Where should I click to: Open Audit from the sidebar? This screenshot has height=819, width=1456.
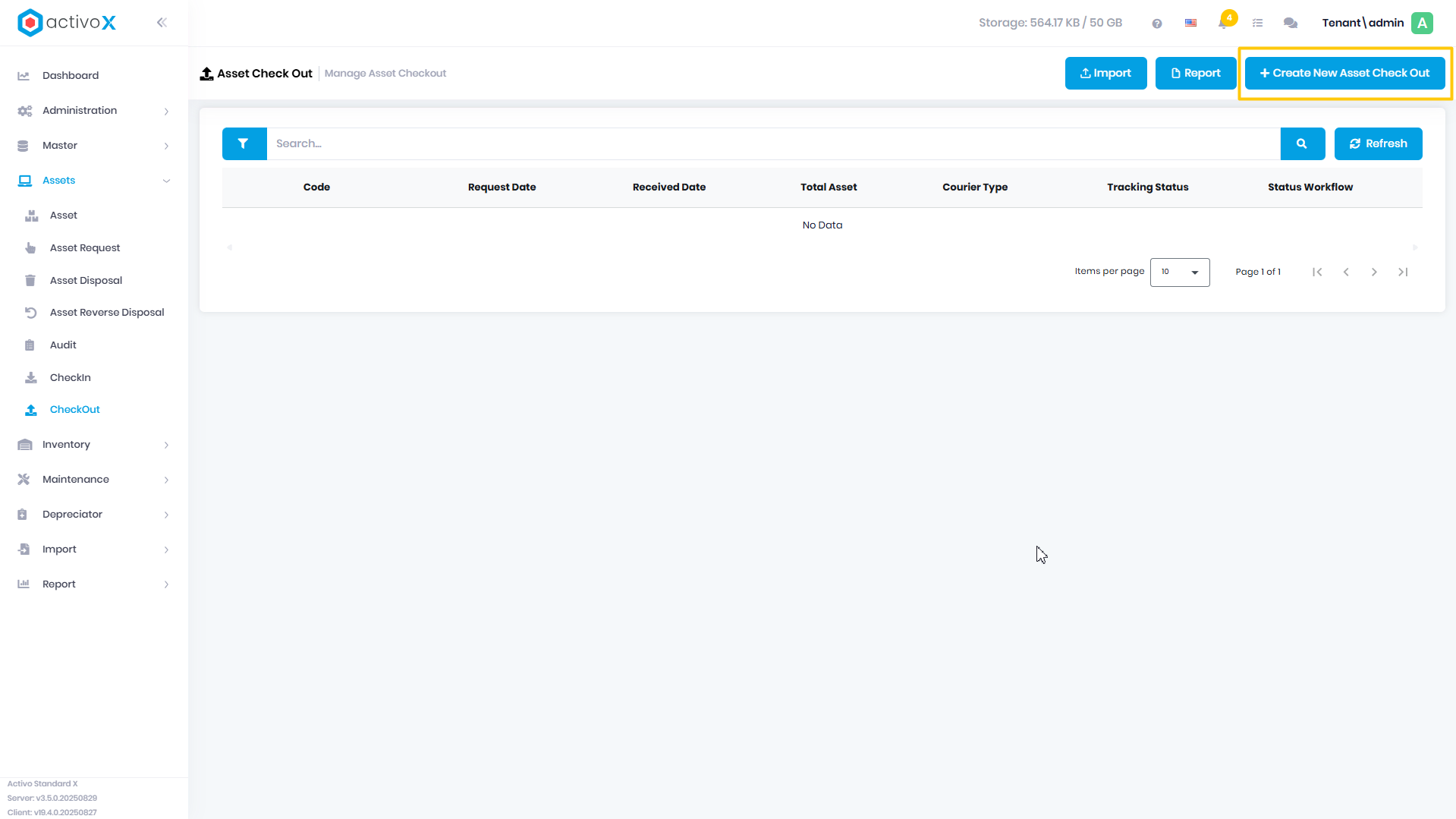tap(63, 345)
